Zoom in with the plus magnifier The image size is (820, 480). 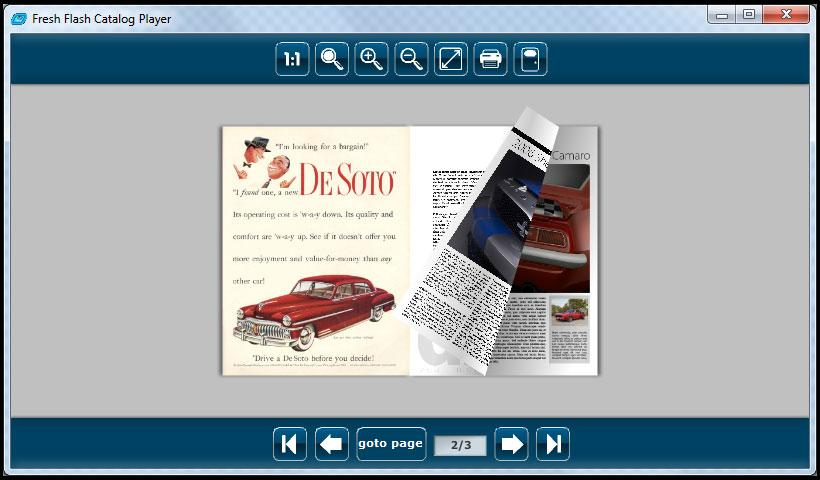372,60
